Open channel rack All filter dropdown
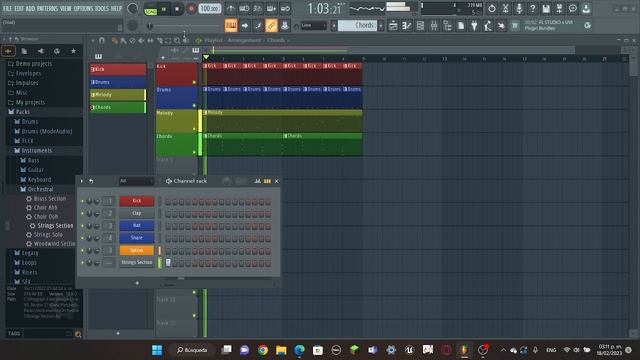The width and height of the screenshot is (640, 360). [x=136, y=181]
